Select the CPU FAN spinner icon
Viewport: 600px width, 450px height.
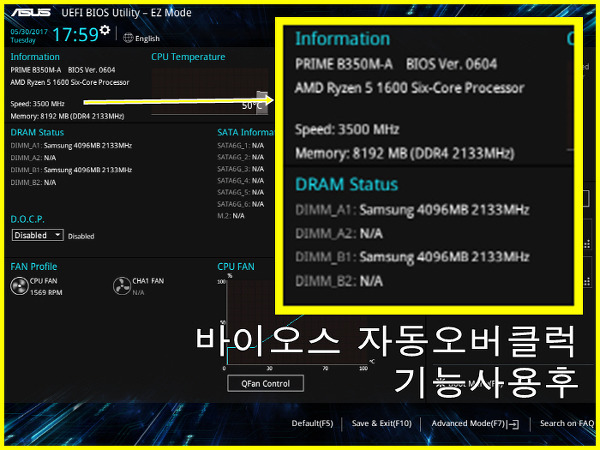pos(19,286)
